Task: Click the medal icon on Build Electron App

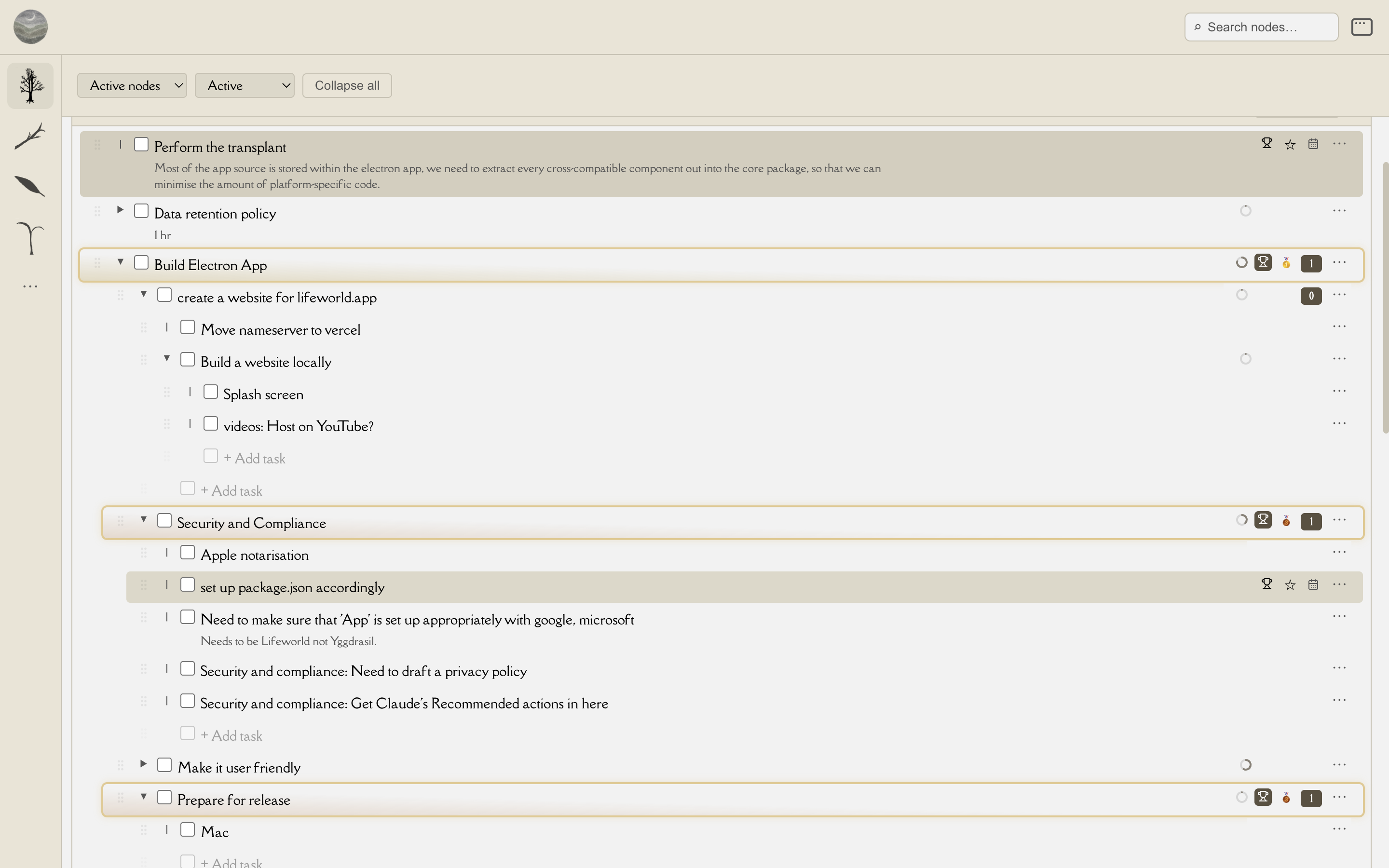Action: point(1286,263)
